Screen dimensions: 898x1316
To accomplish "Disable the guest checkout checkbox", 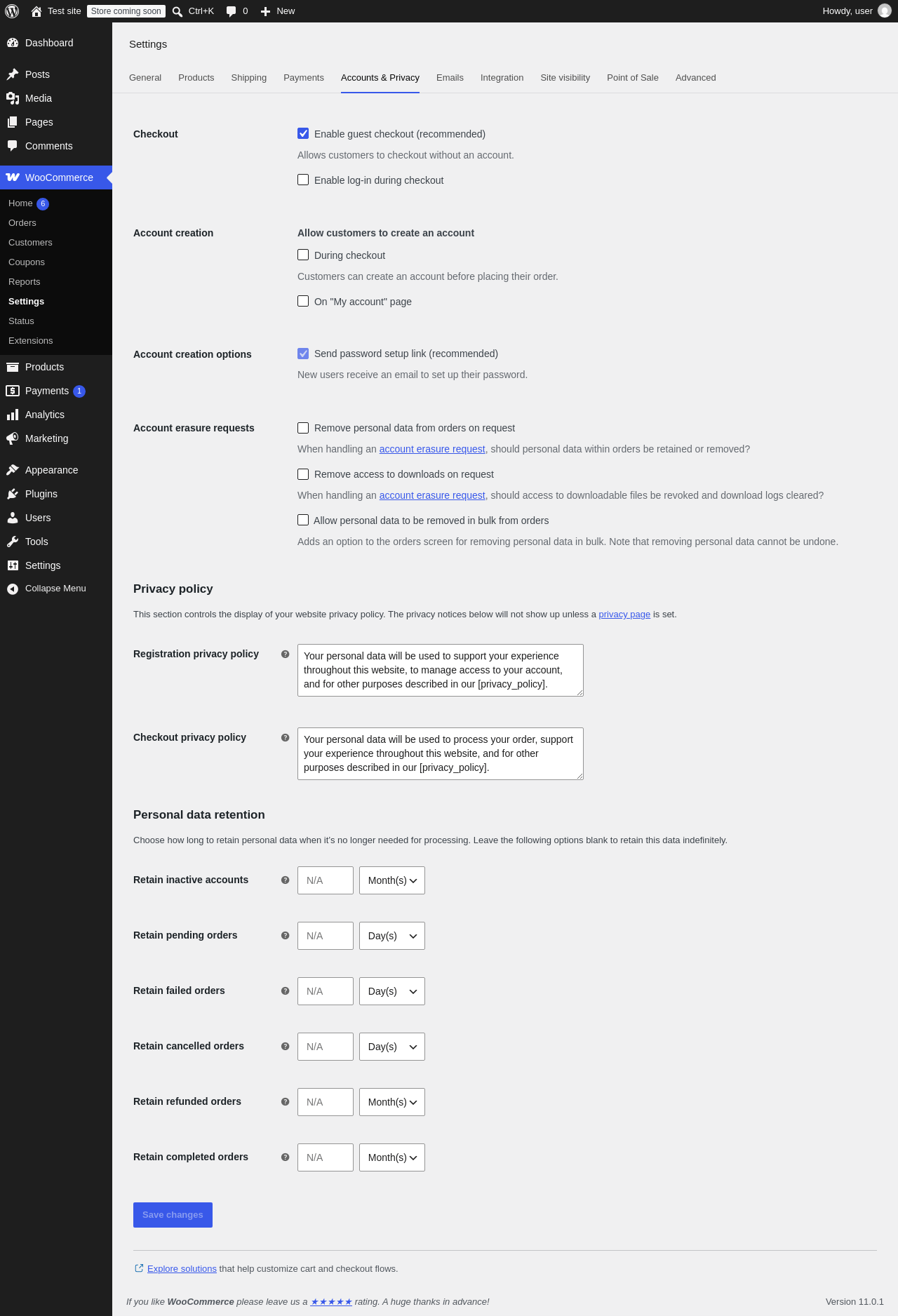I will (303, 133).
